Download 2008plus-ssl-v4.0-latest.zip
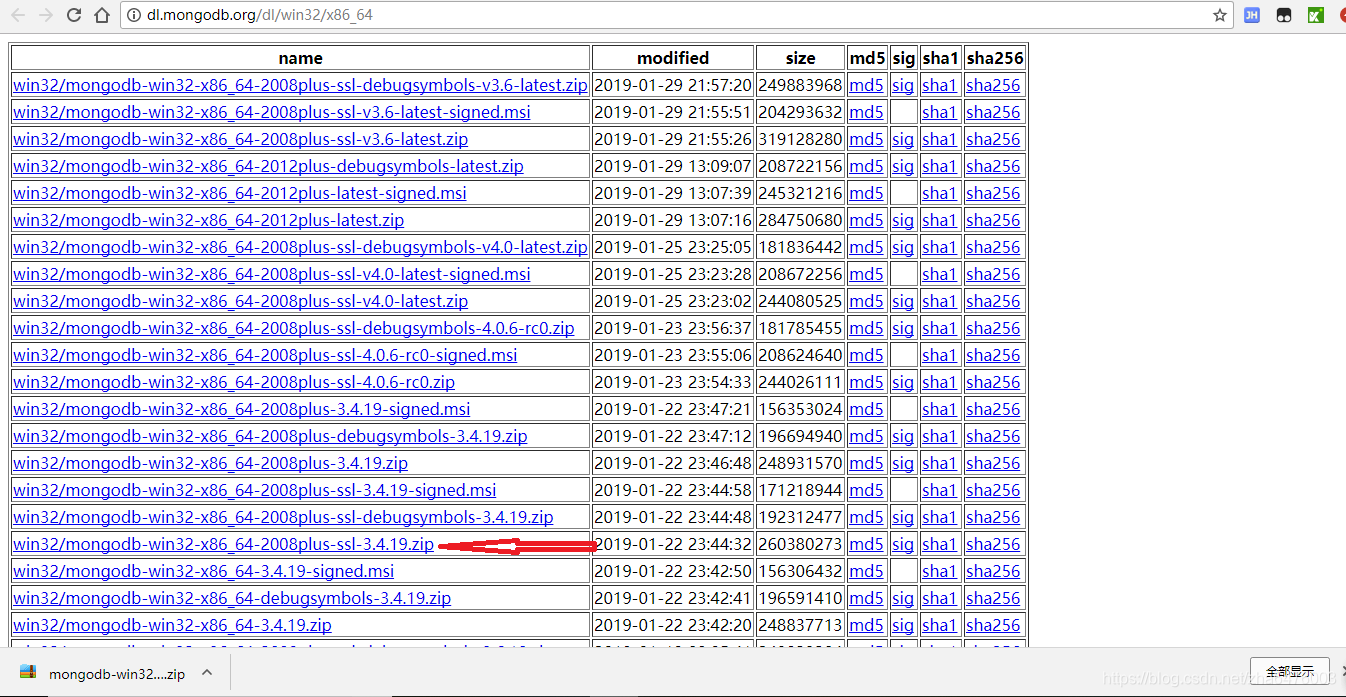The height and width of the screenshot is (697, 1346). (x=240, y=301)
